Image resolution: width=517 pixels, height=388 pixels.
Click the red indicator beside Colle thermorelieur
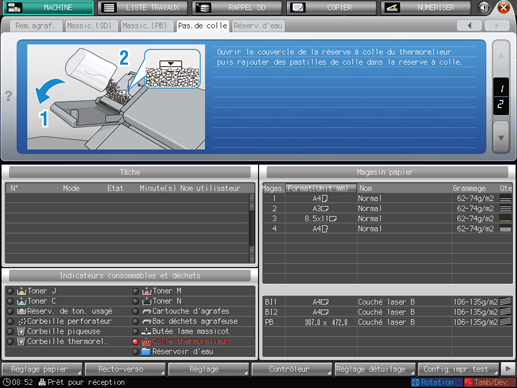coord(135,342)
